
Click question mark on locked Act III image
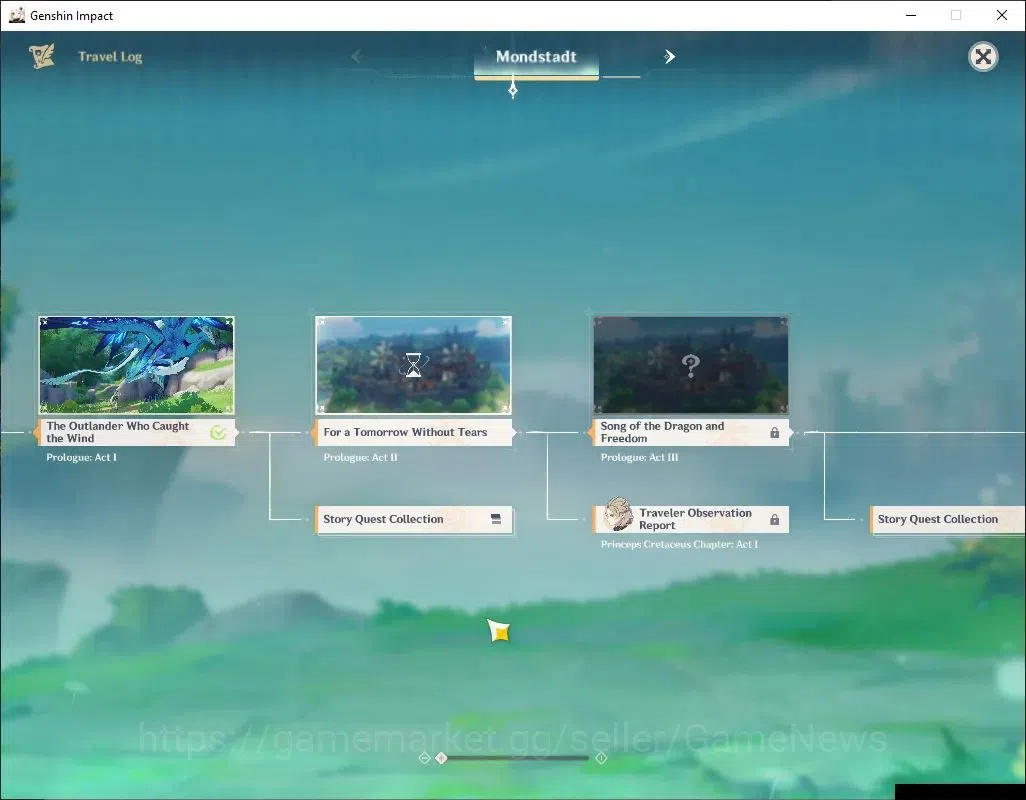click(x=690, y=366)
